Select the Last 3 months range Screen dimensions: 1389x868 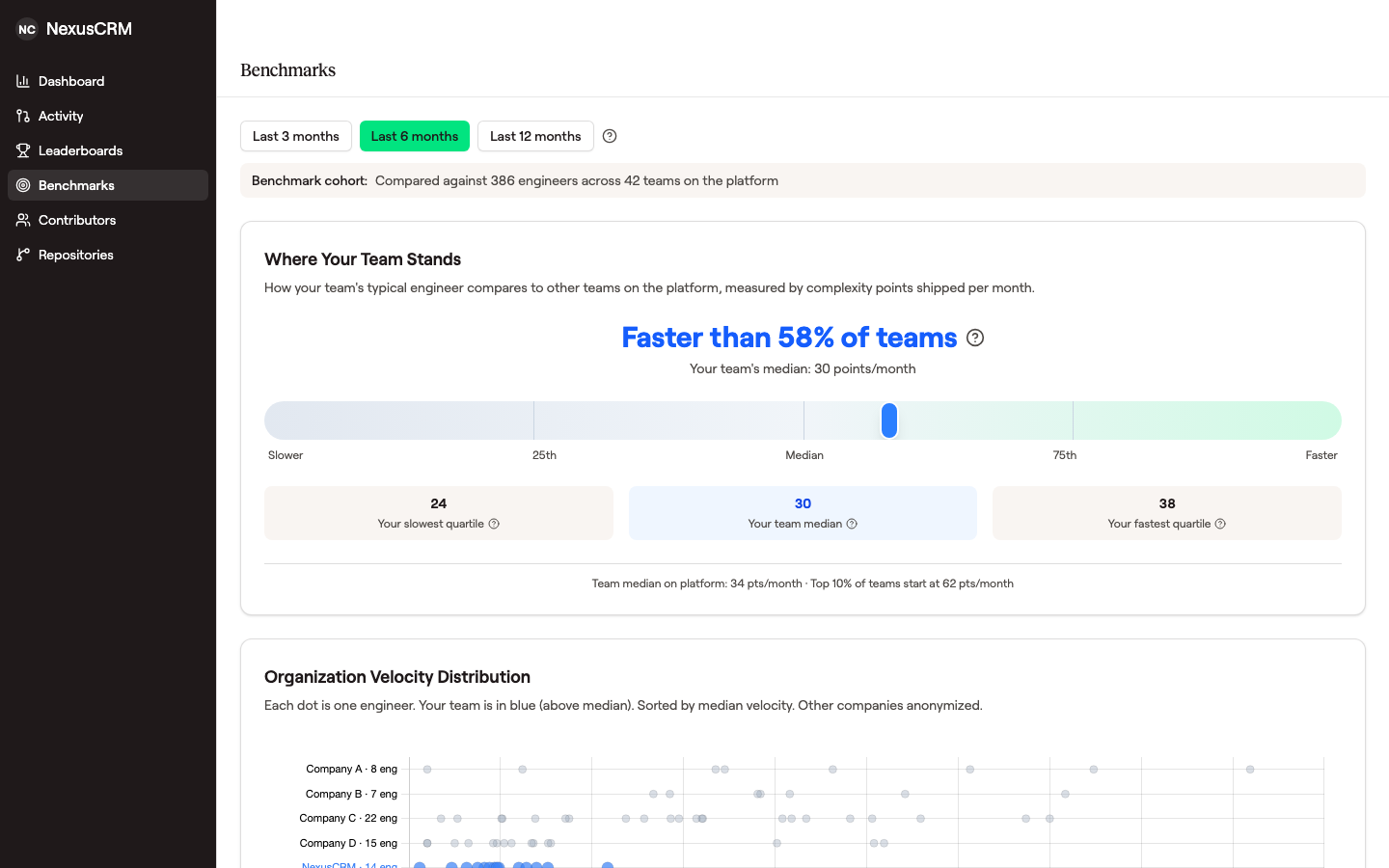pyautogui.click(x=296, y=136)
